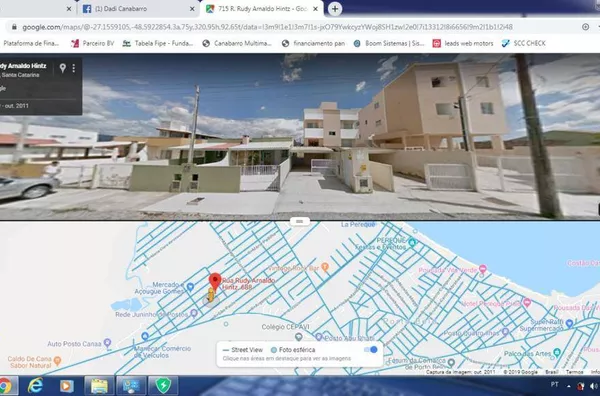Click the Vintage Rock Bar marker
Screen dimensions: 600x396
325,267
